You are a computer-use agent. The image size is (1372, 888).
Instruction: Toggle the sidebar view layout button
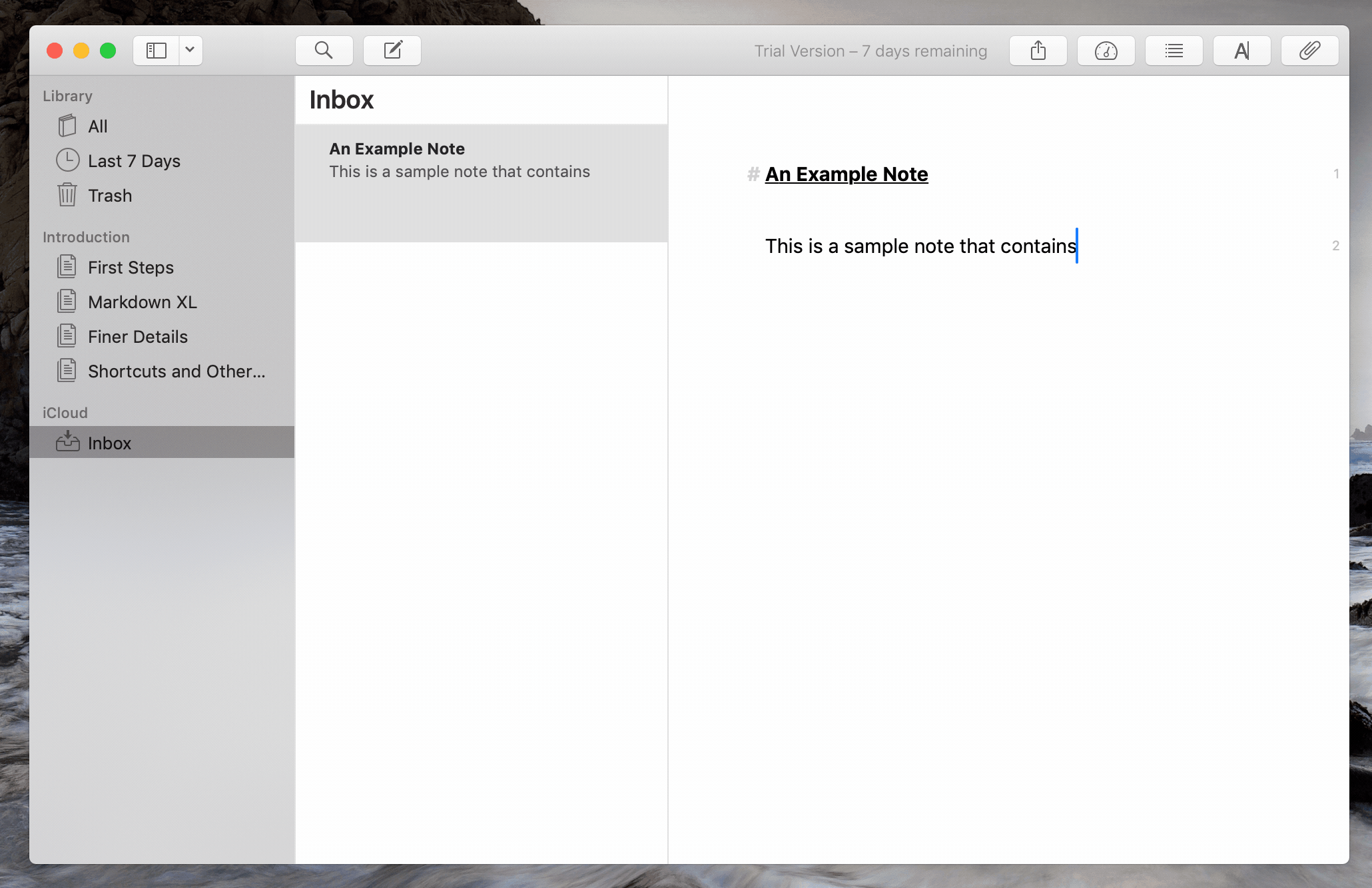157,51
